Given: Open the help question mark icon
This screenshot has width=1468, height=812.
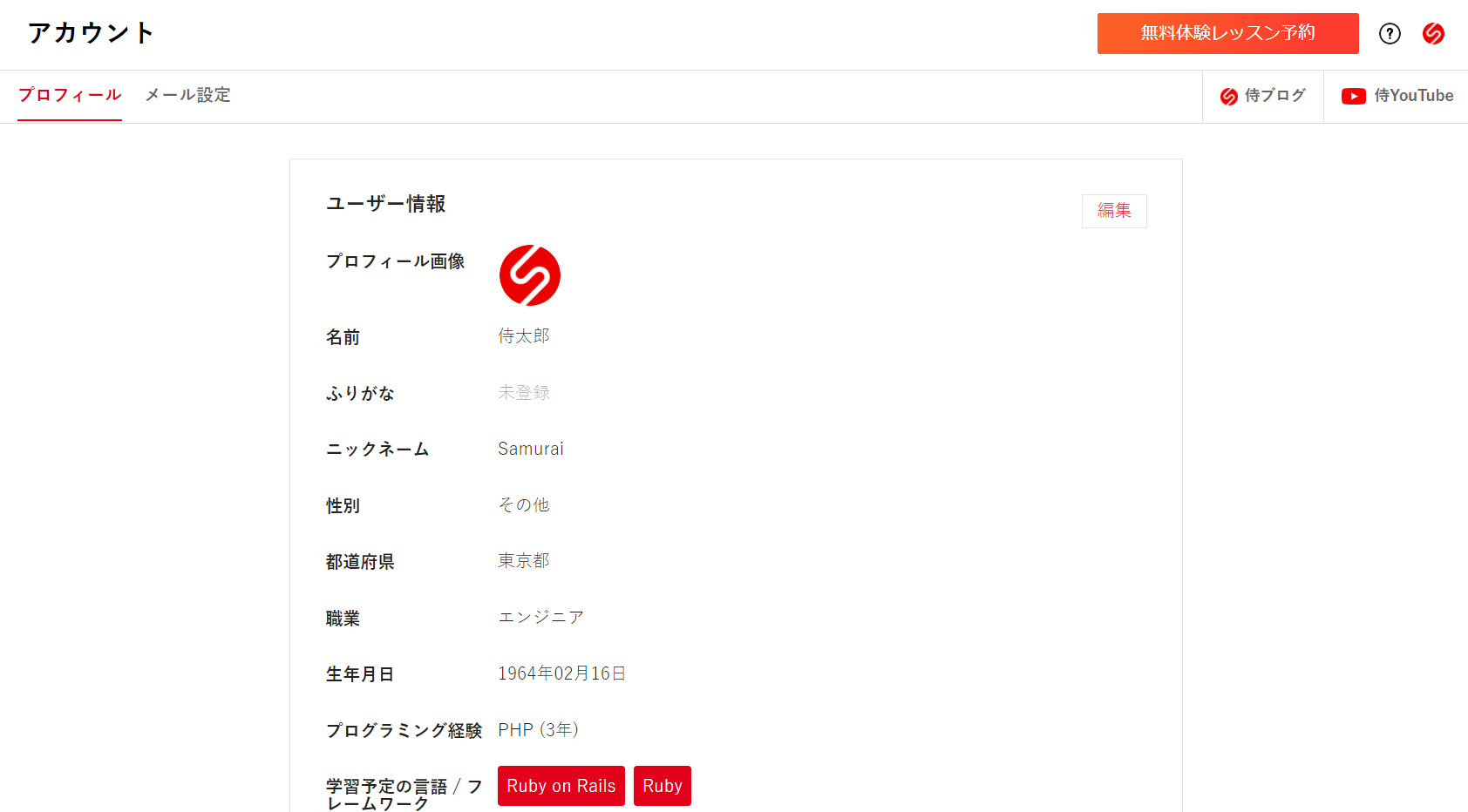Looking at the screenshot, I should (1390, 33).
